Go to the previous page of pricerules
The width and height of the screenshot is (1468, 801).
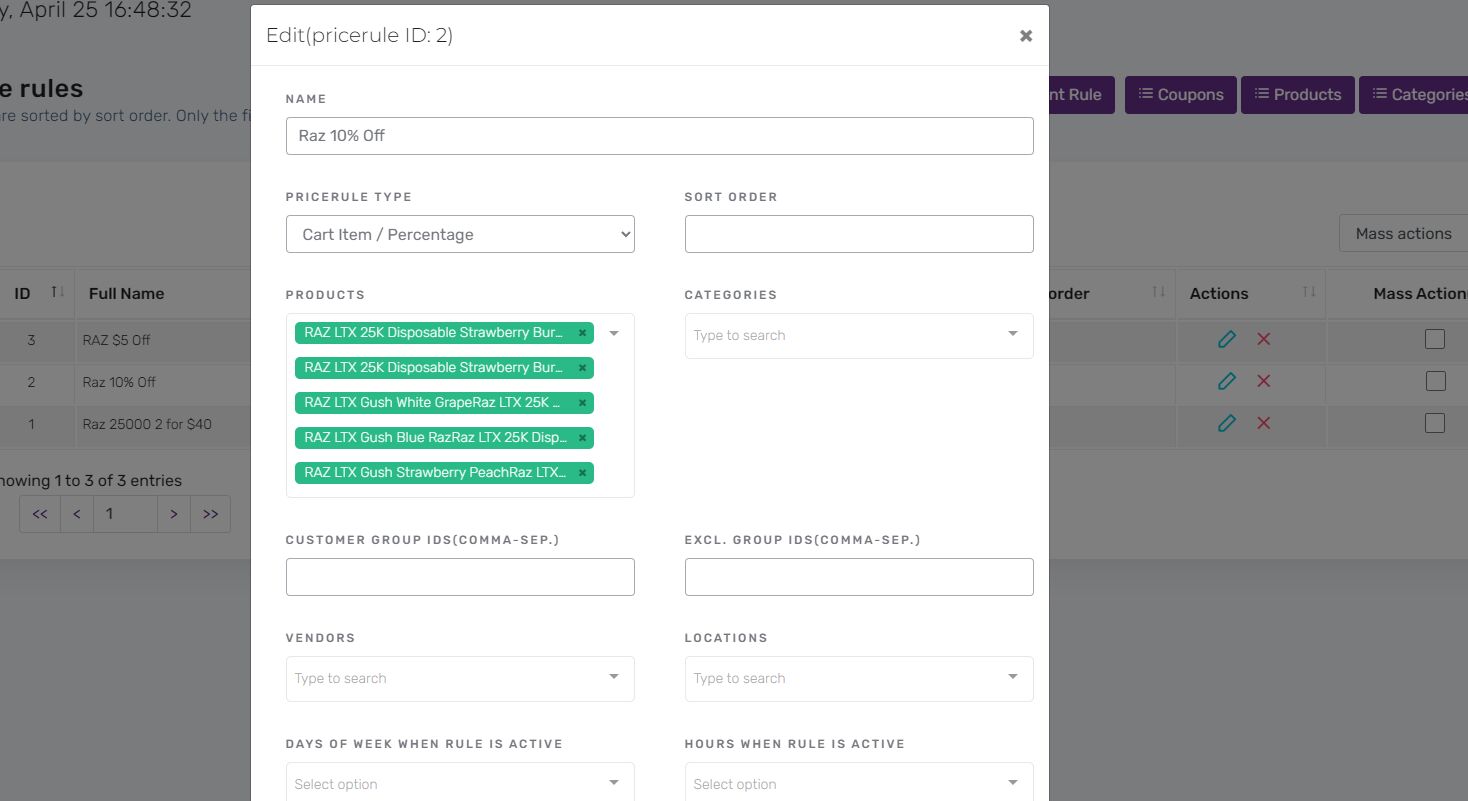coord(77,514)
